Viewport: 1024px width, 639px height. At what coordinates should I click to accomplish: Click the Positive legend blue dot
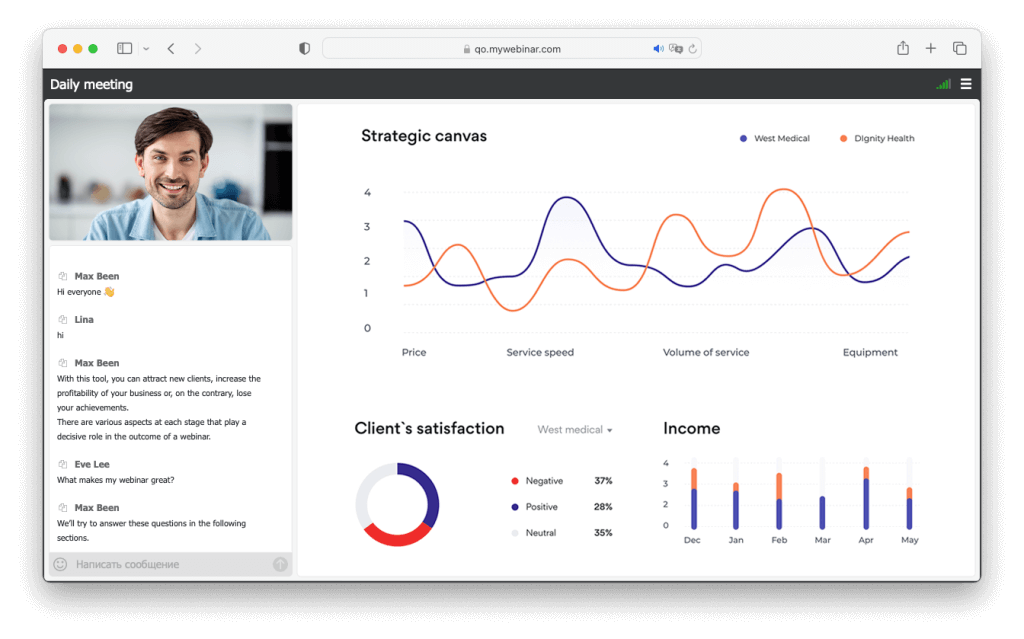(515, 507)
